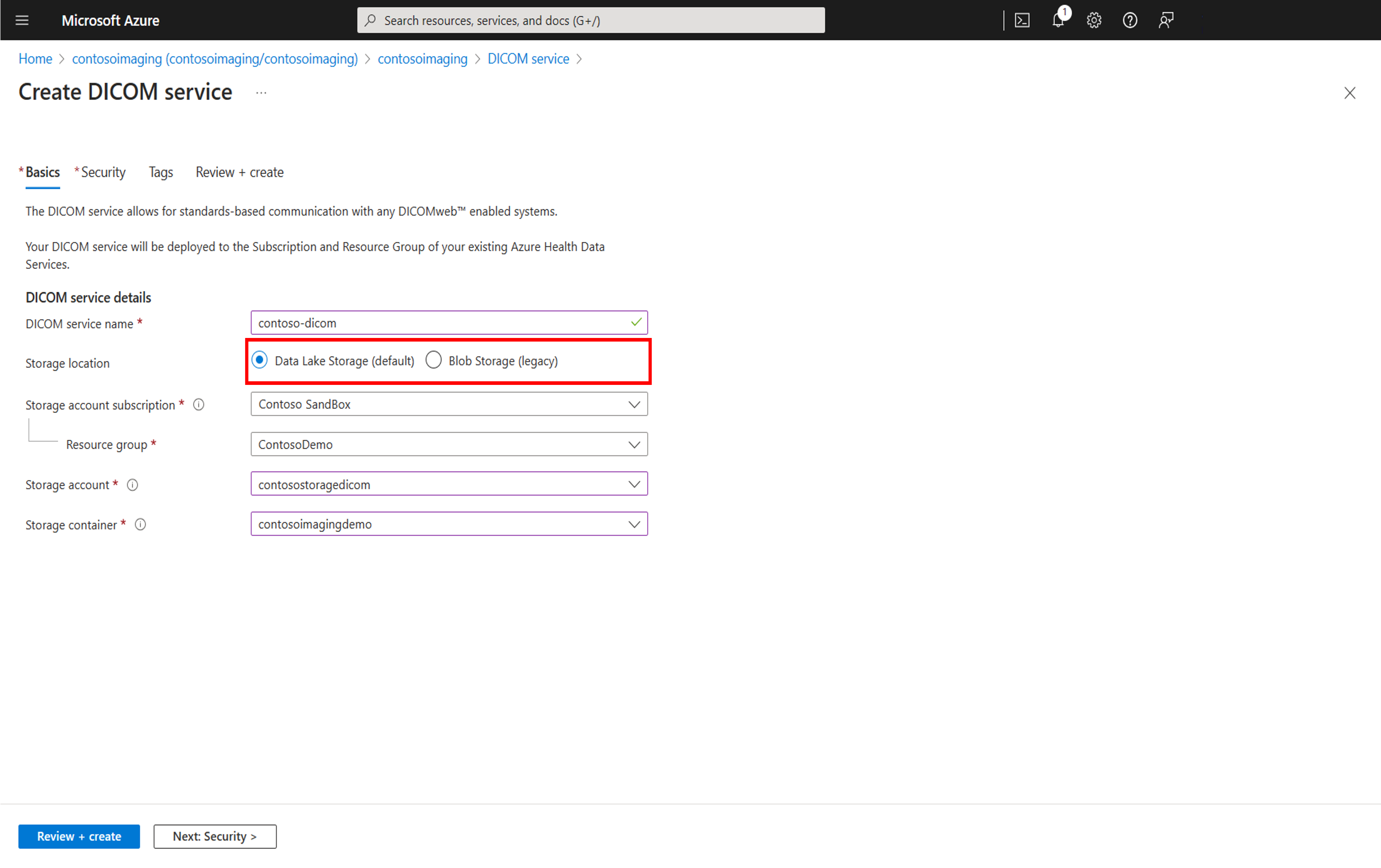Switch to the Tags tab
The image size is (1381, 868).
click(x=161, y=173)
